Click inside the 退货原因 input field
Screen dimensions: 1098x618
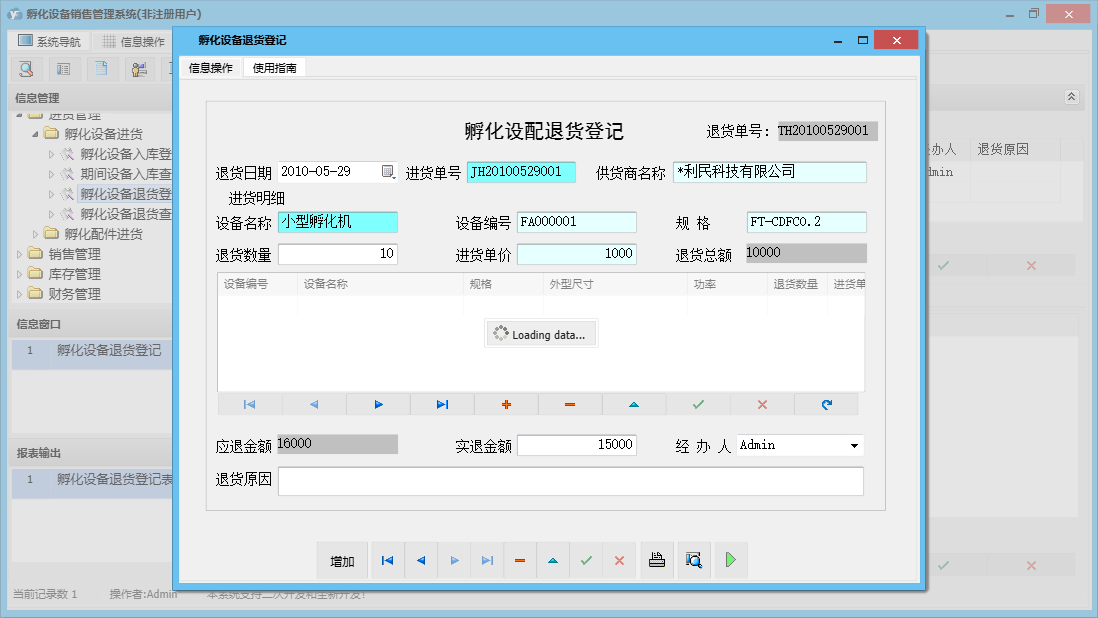point(570,481)
